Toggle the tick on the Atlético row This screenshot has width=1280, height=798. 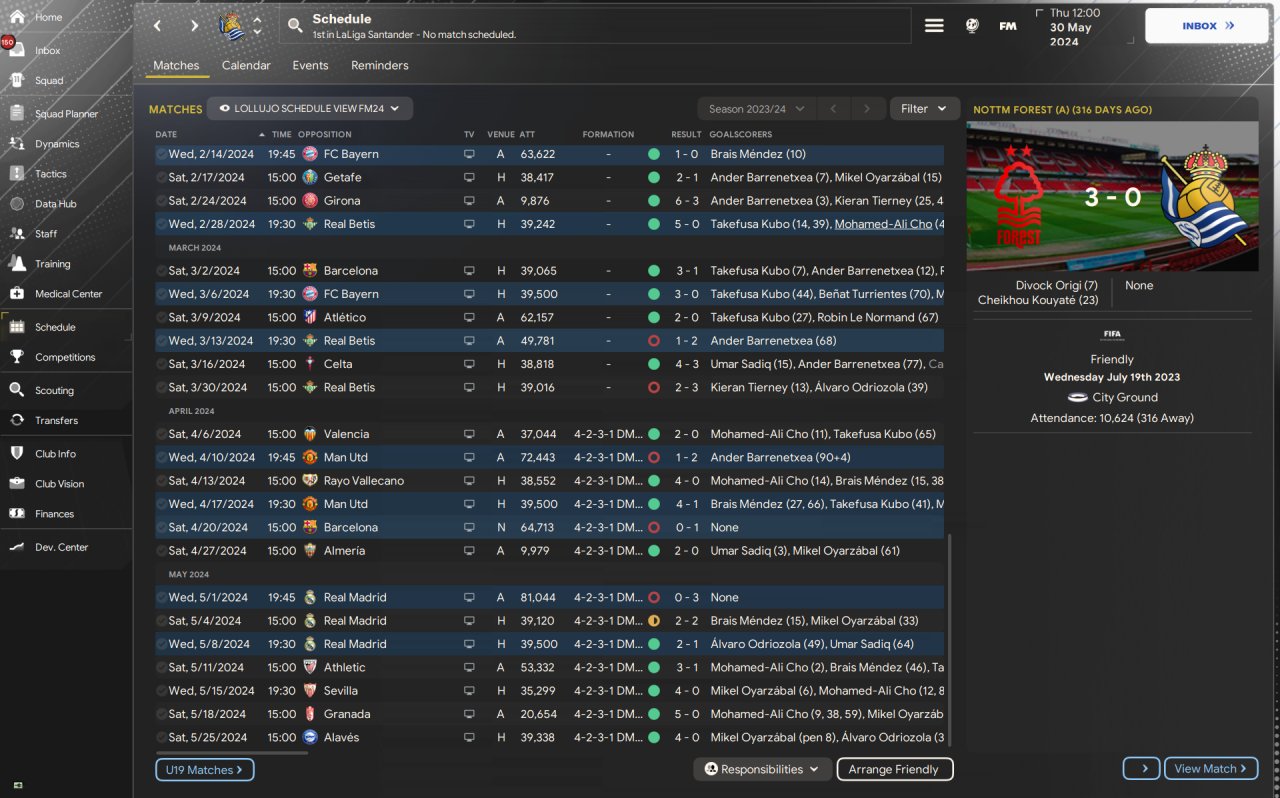click(161, 317)
